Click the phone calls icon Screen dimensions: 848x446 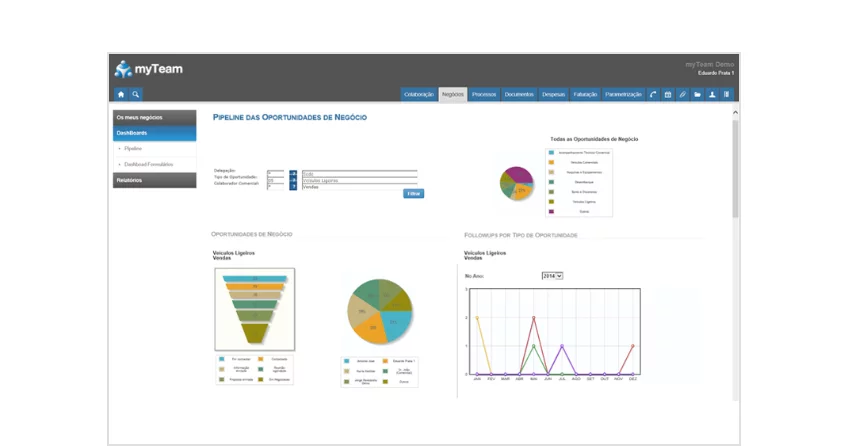[x=653, y=94]
